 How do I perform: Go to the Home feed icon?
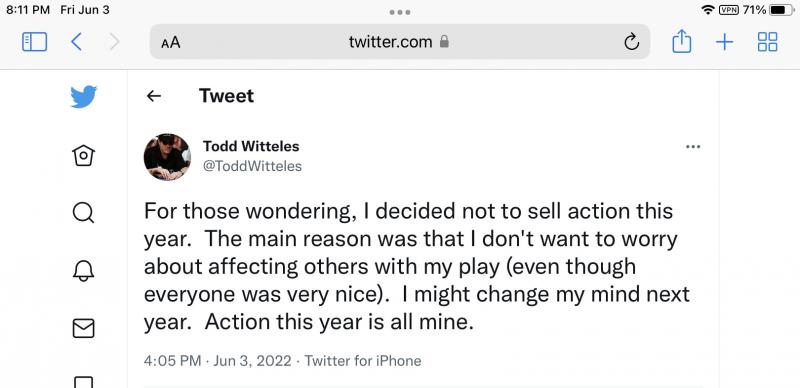(84, 155)
